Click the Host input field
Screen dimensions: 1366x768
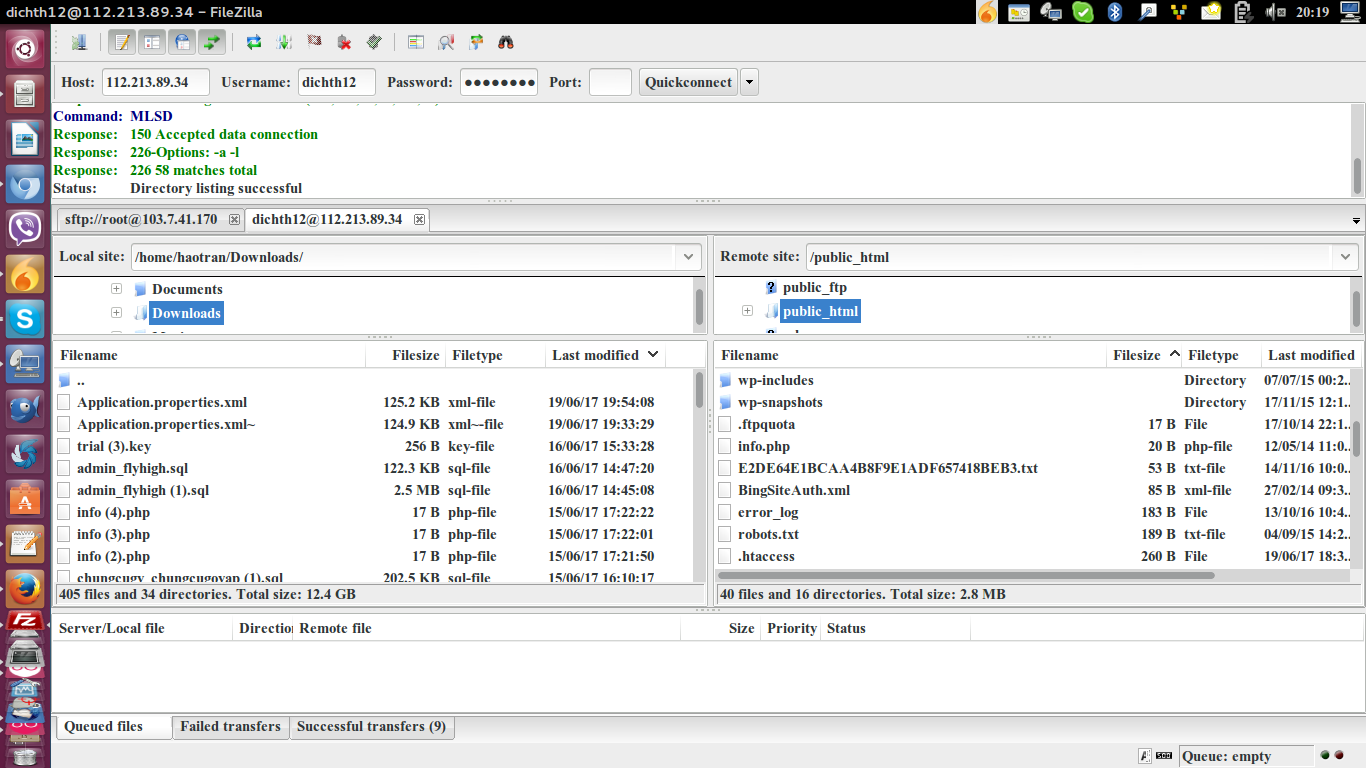[156, 82]
